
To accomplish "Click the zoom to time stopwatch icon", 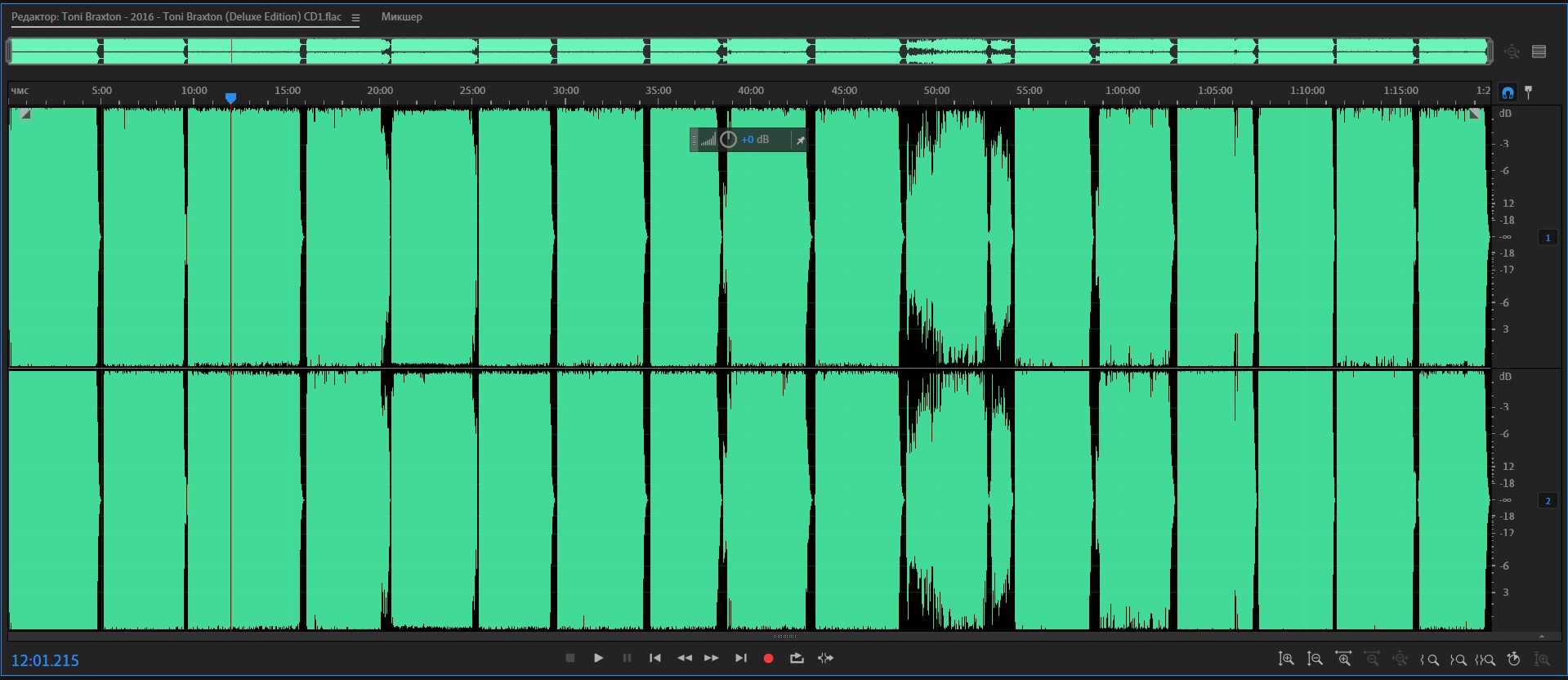I will pyautogui.click(x=1513, y=659).
